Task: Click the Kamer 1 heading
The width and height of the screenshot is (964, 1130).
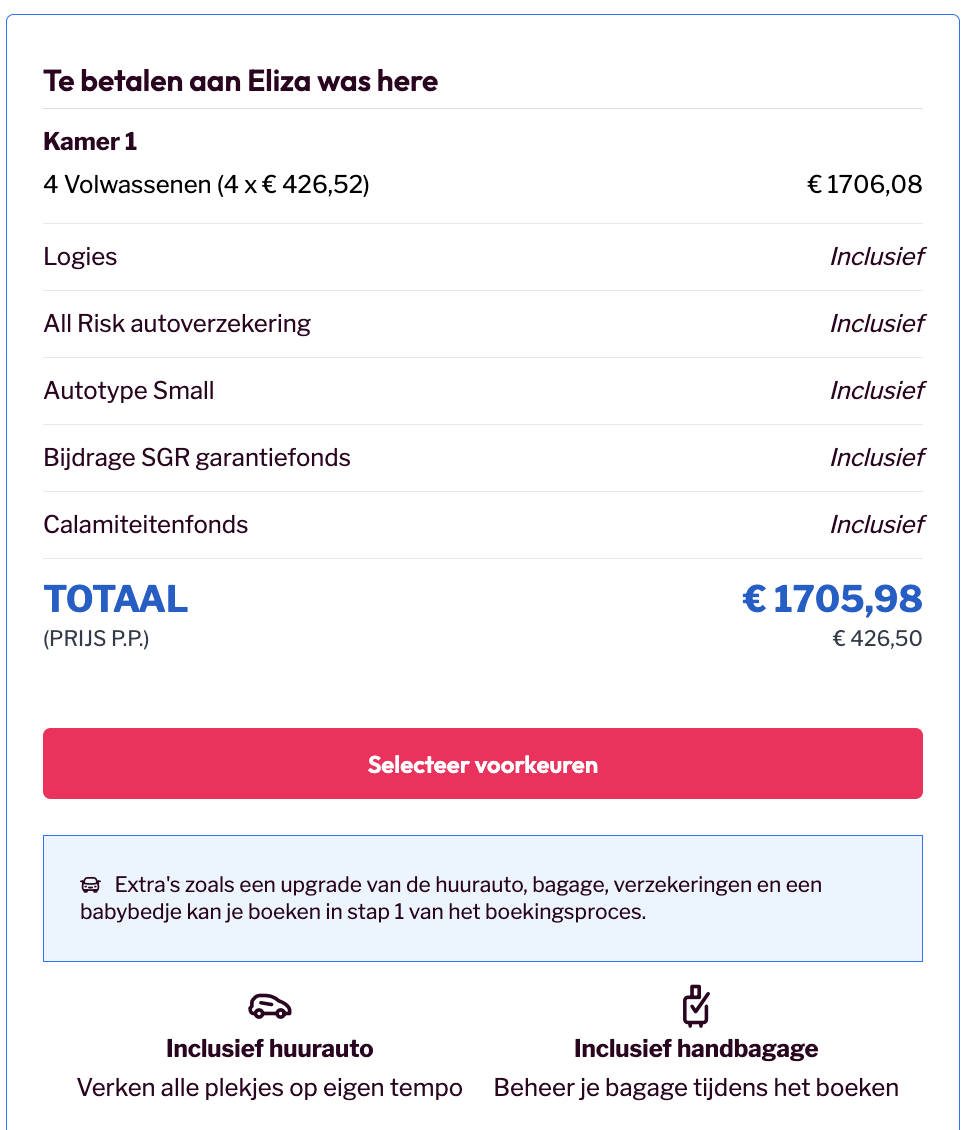Action: [90, 142]
